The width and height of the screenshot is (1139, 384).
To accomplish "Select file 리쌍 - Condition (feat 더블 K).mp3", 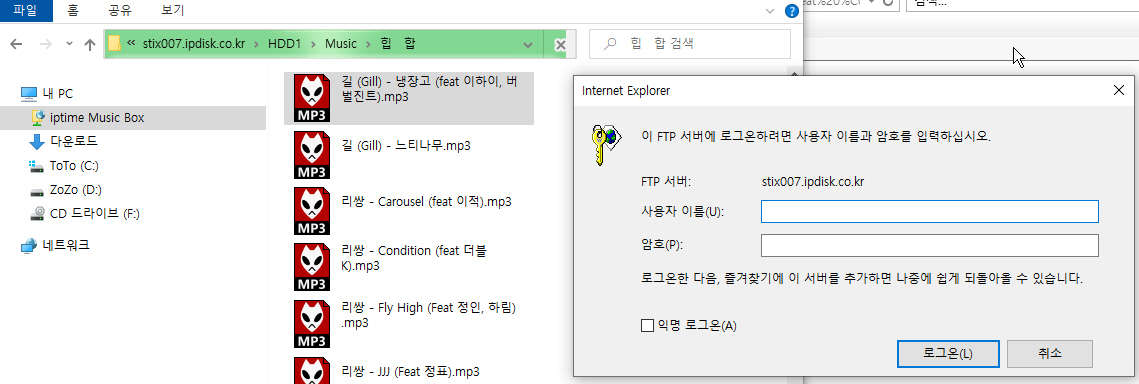I will [413, 258].
